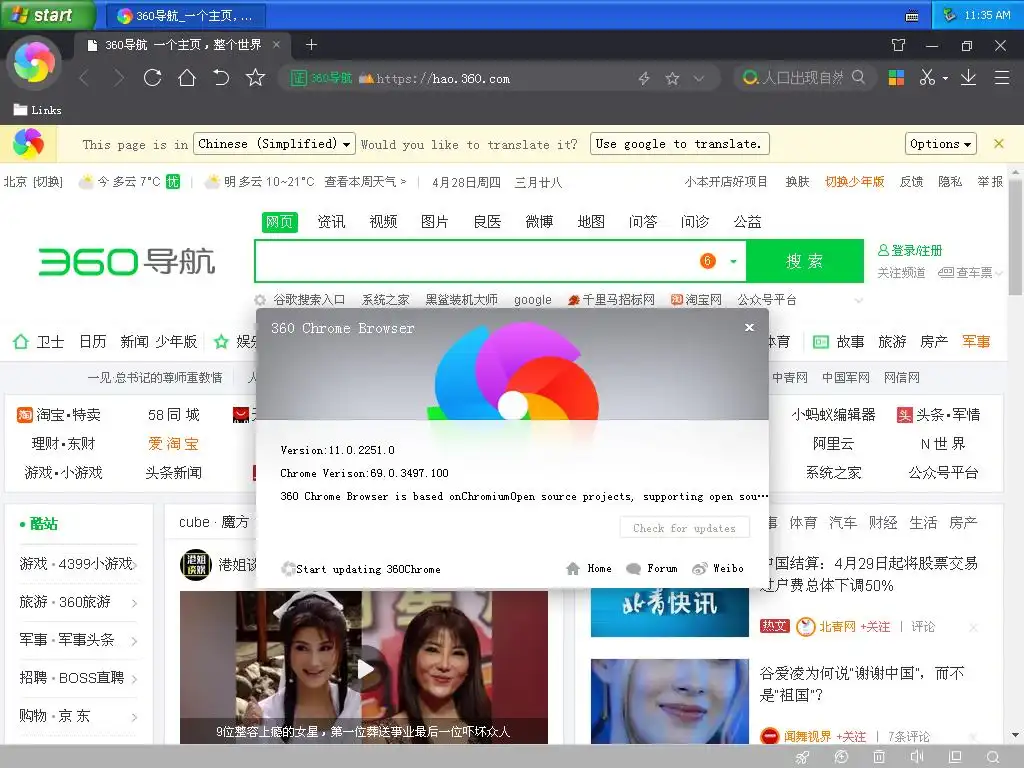Open the skin changer shirt icon
Viewport: 1024px width, 768px height.
coord(899,45)
